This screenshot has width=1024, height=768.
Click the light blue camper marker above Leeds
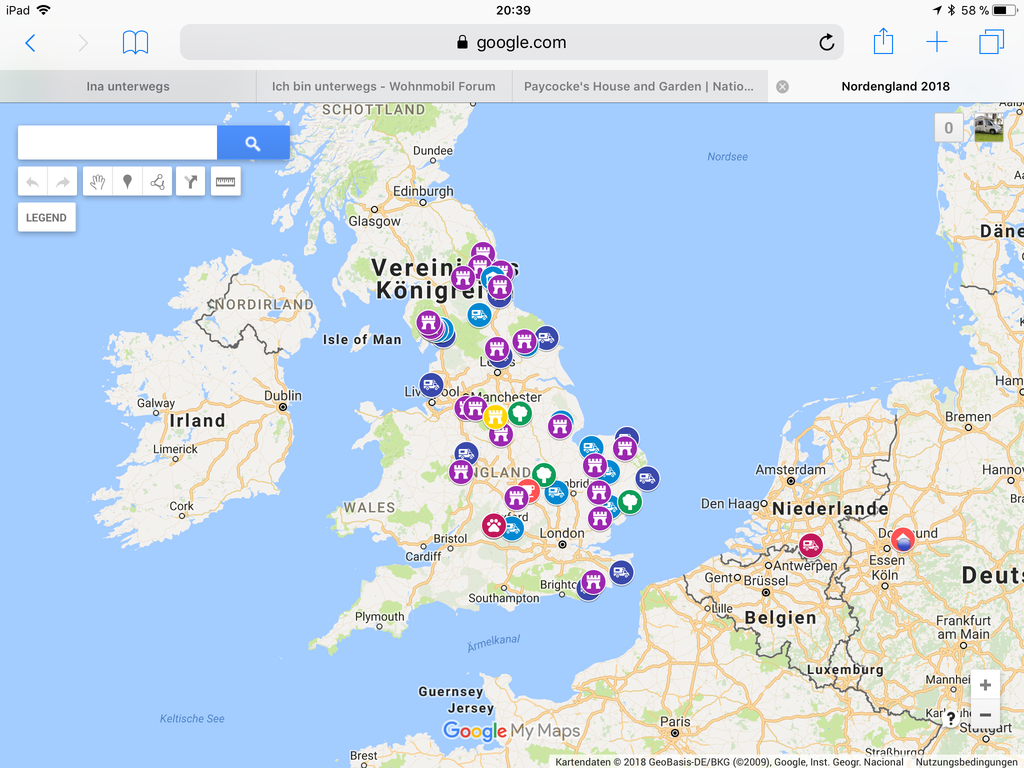click(x=479, y=315)
